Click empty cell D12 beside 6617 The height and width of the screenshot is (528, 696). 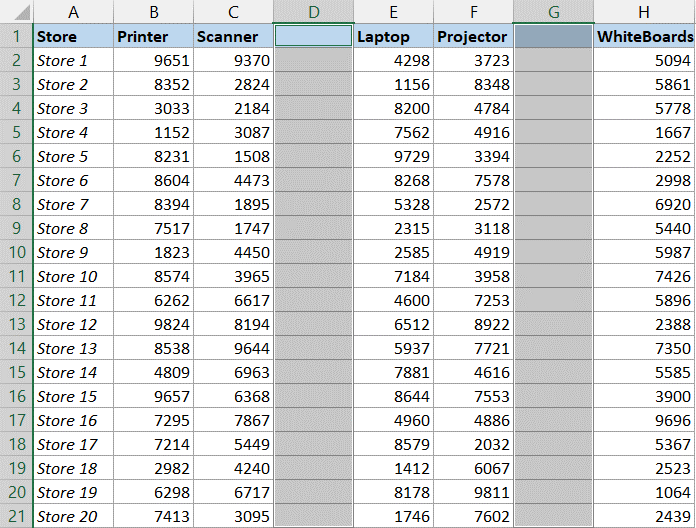(313, 300)
